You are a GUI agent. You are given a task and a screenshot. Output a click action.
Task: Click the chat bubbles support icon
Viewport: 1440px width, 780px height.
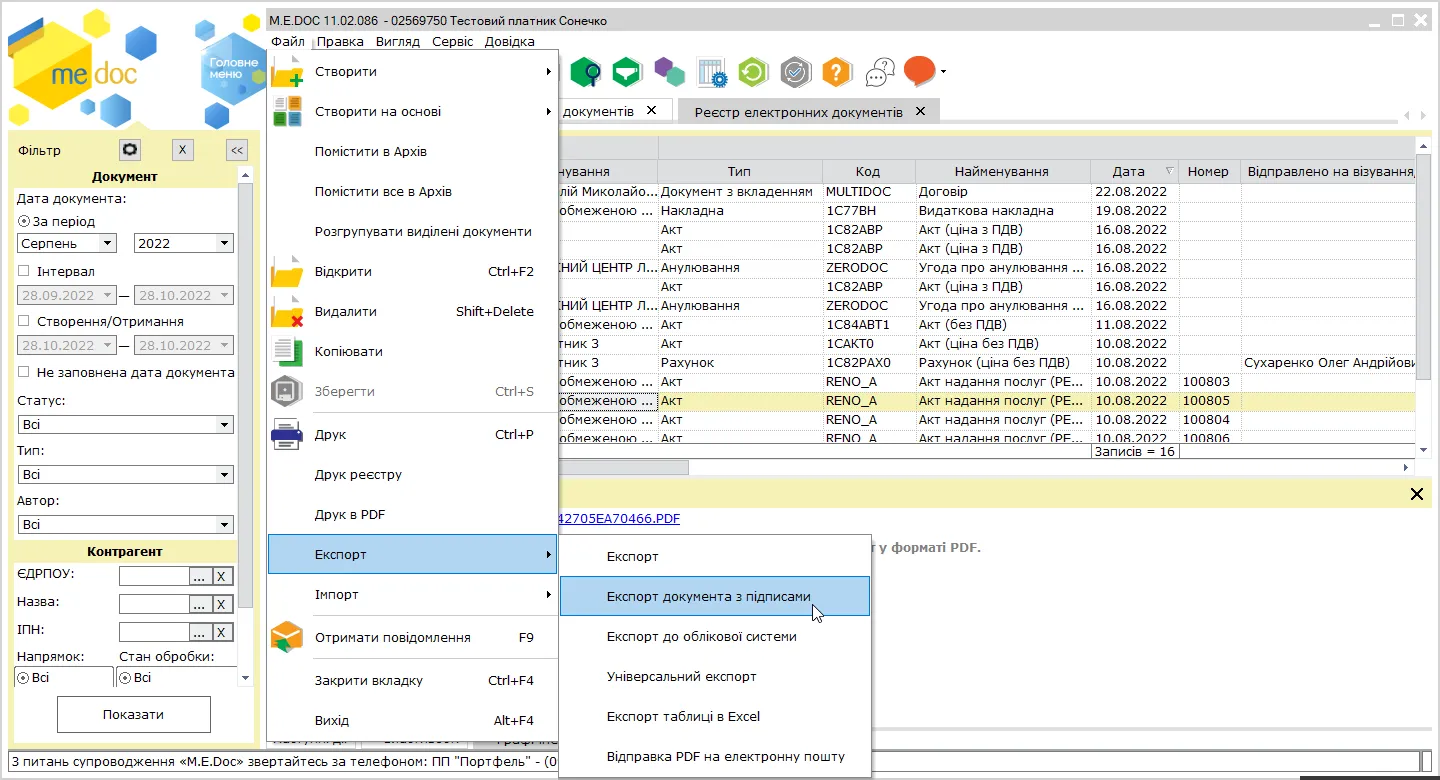879,72
